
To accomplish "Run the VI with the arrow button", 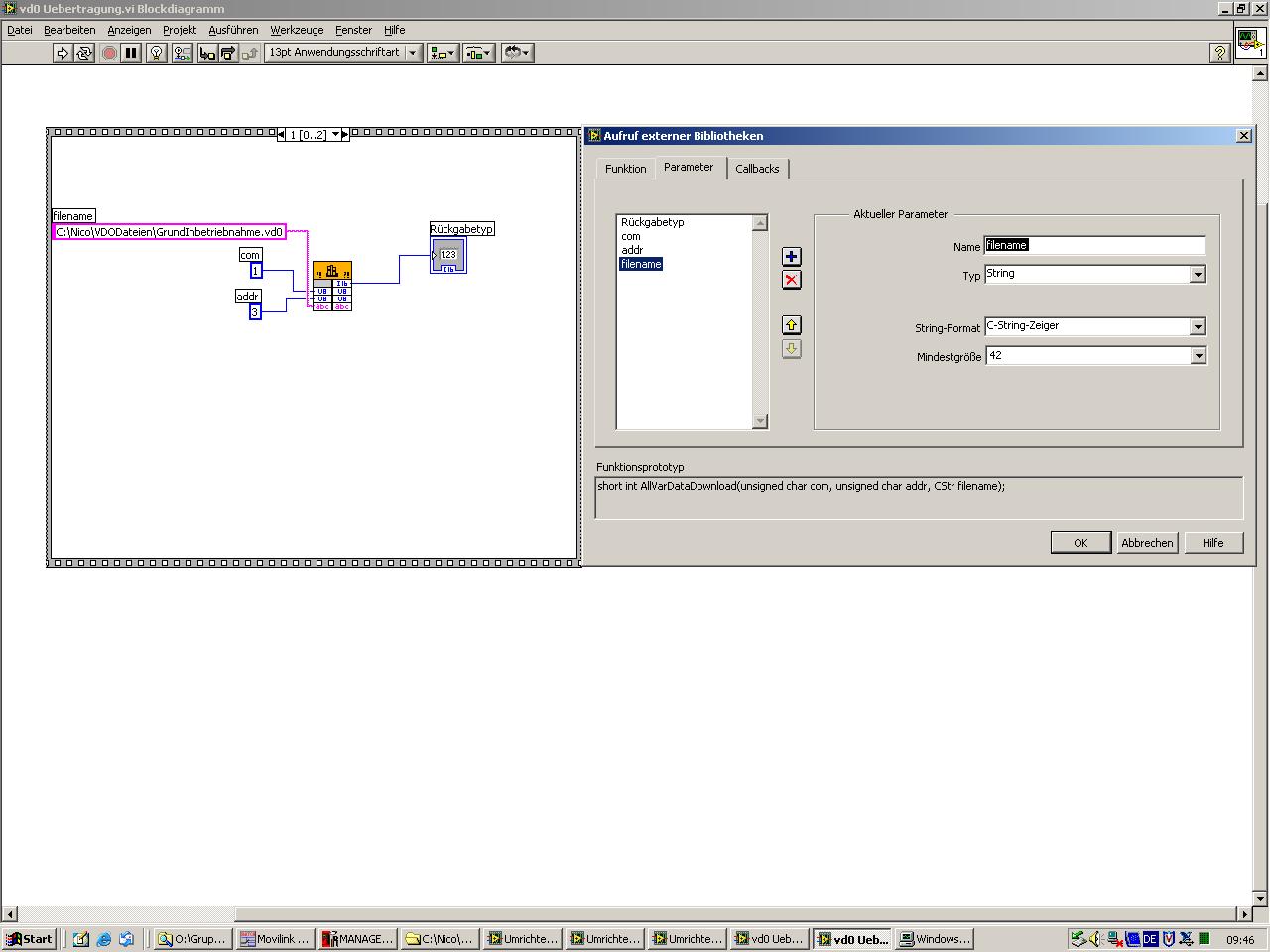I will click(x=63, y=53).
